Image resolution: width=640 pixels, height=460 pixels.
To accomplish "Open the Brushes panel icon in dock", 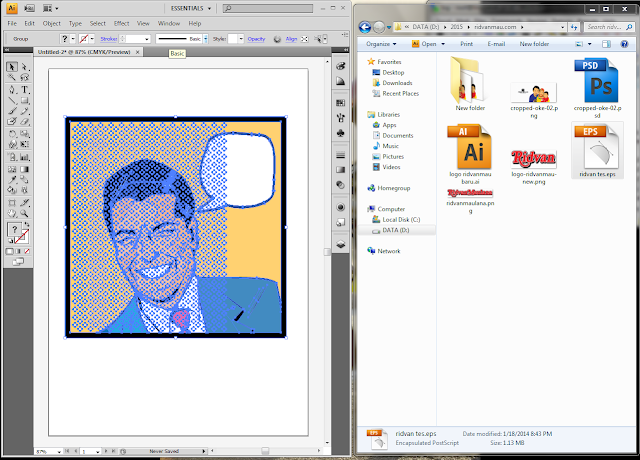I will click(340, 118).
